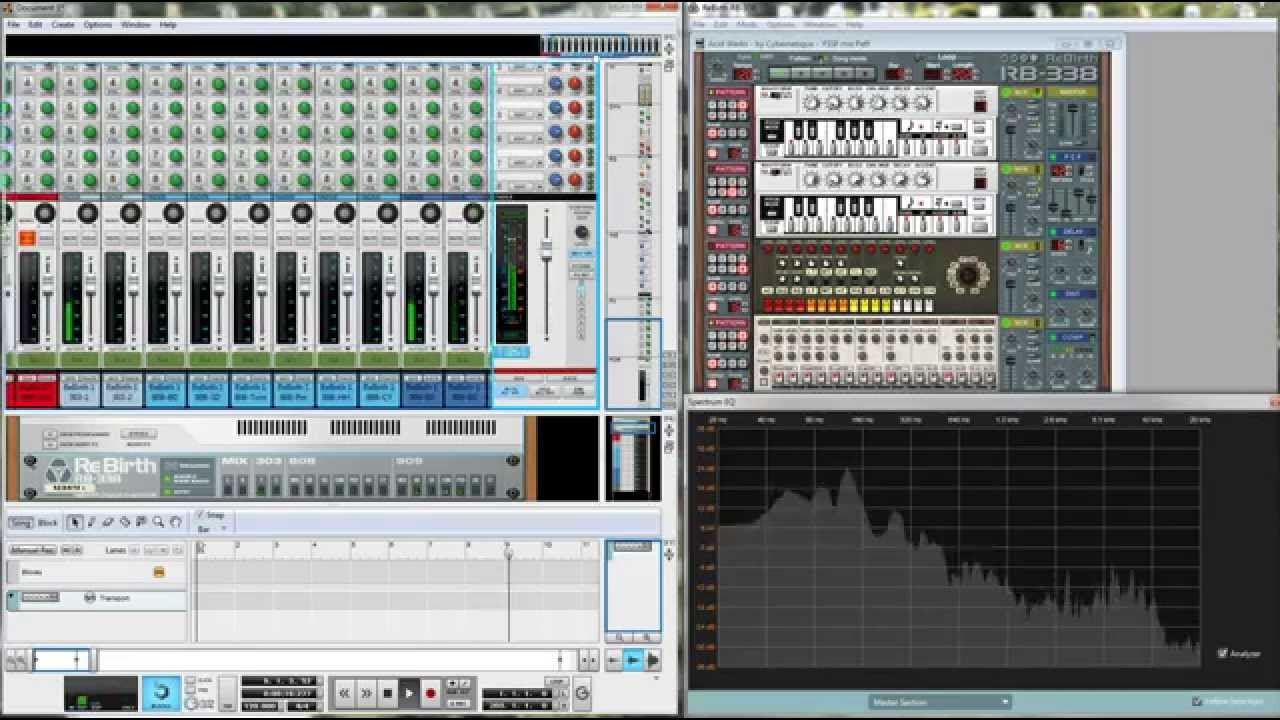Screen dimensions: 1280x720
Task: Toggle the Analyzer checkbox in Spectrum EQ
Action: coord(1222,653)
